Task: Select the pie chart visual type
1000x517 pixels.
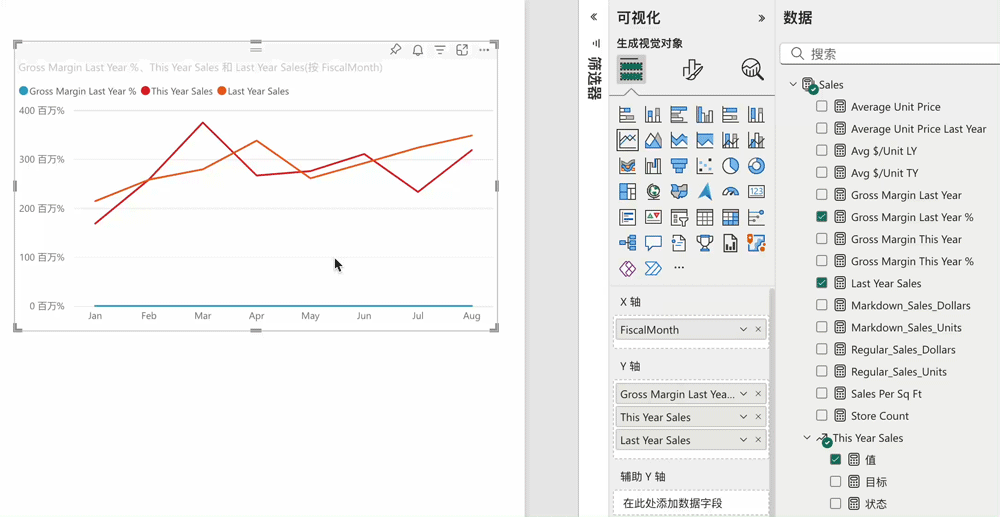Action: click(731, 166)
